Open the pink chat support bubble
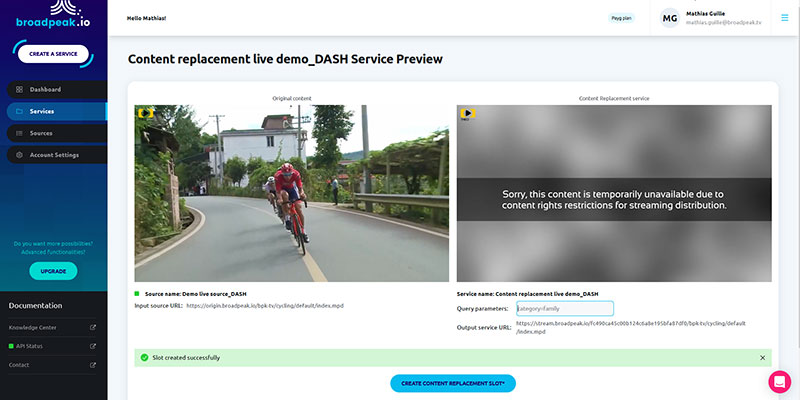This screenshot has height=400, width=800. pyautogui.click(x=779, y=381)
